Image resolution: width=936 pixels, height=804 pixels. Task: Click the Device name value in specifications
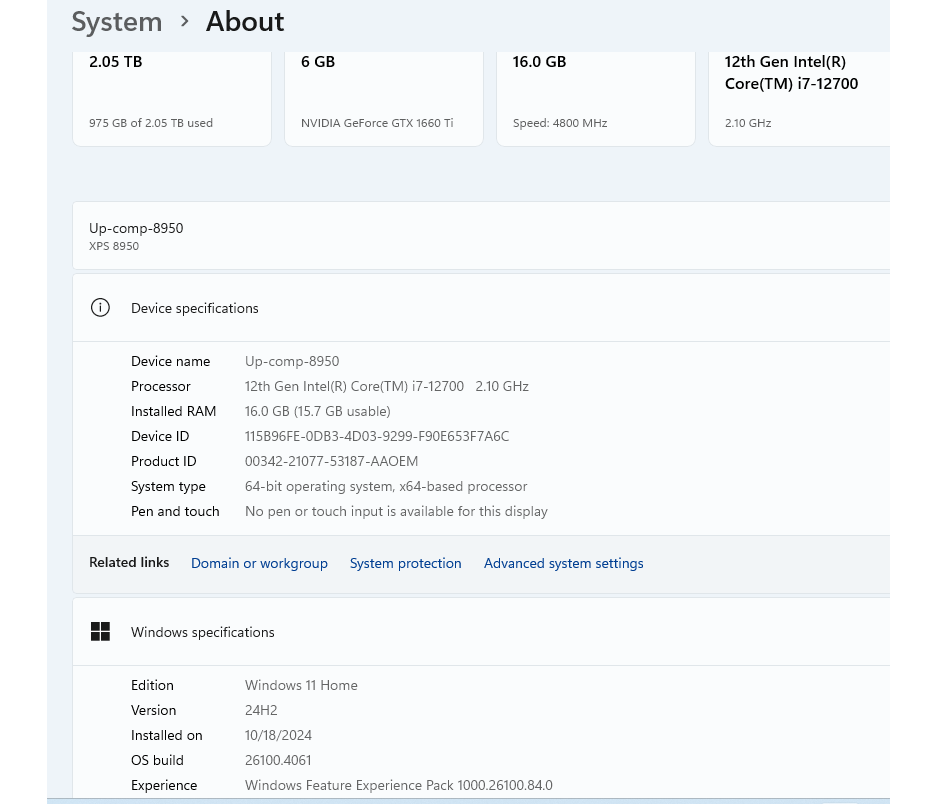pos(292,361)
